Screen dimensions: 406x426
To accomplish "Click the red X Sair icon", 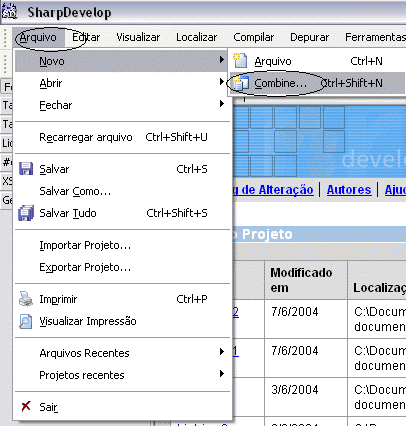I will click(26, 406).
